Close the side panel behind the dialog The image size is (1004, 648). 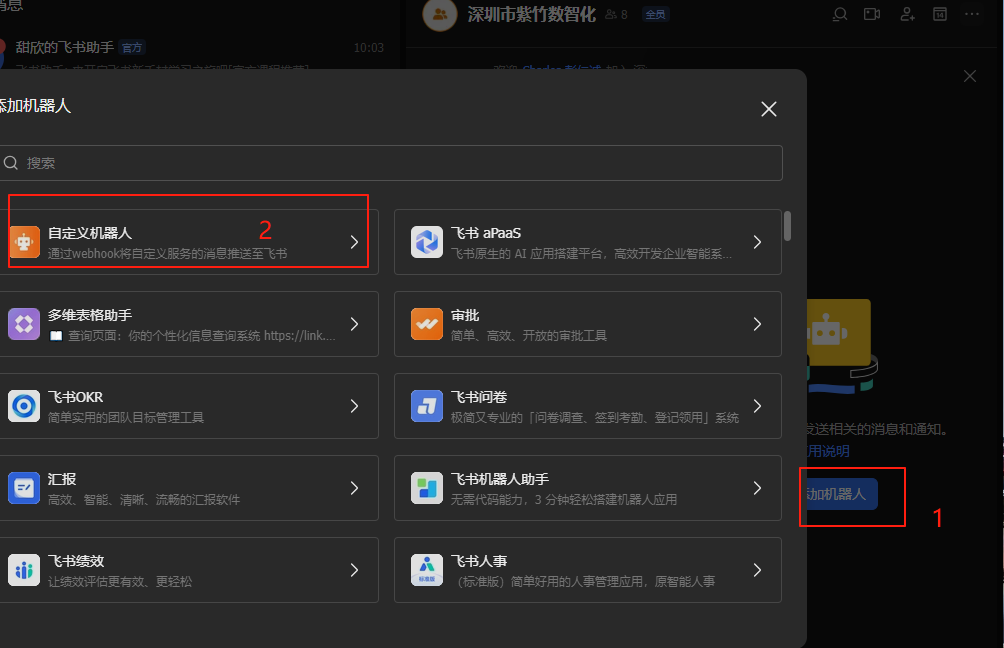[970, 76]
